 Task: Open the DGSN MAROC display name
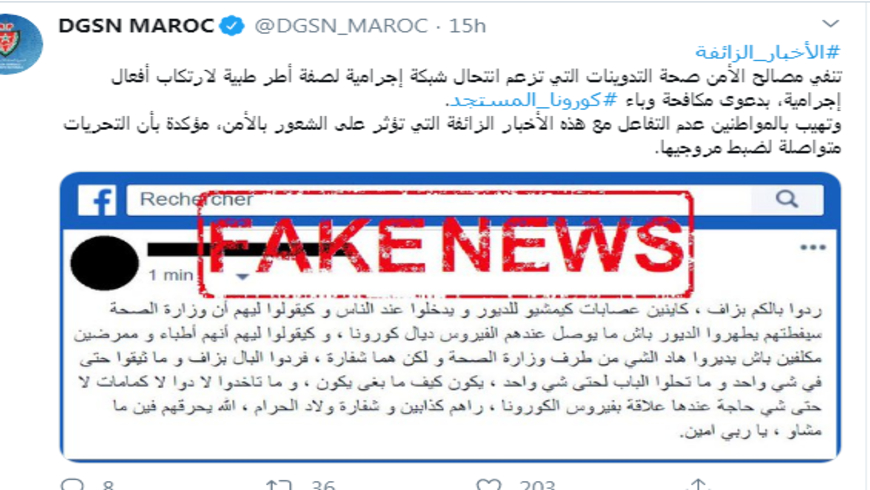click(x=136, y=26)
